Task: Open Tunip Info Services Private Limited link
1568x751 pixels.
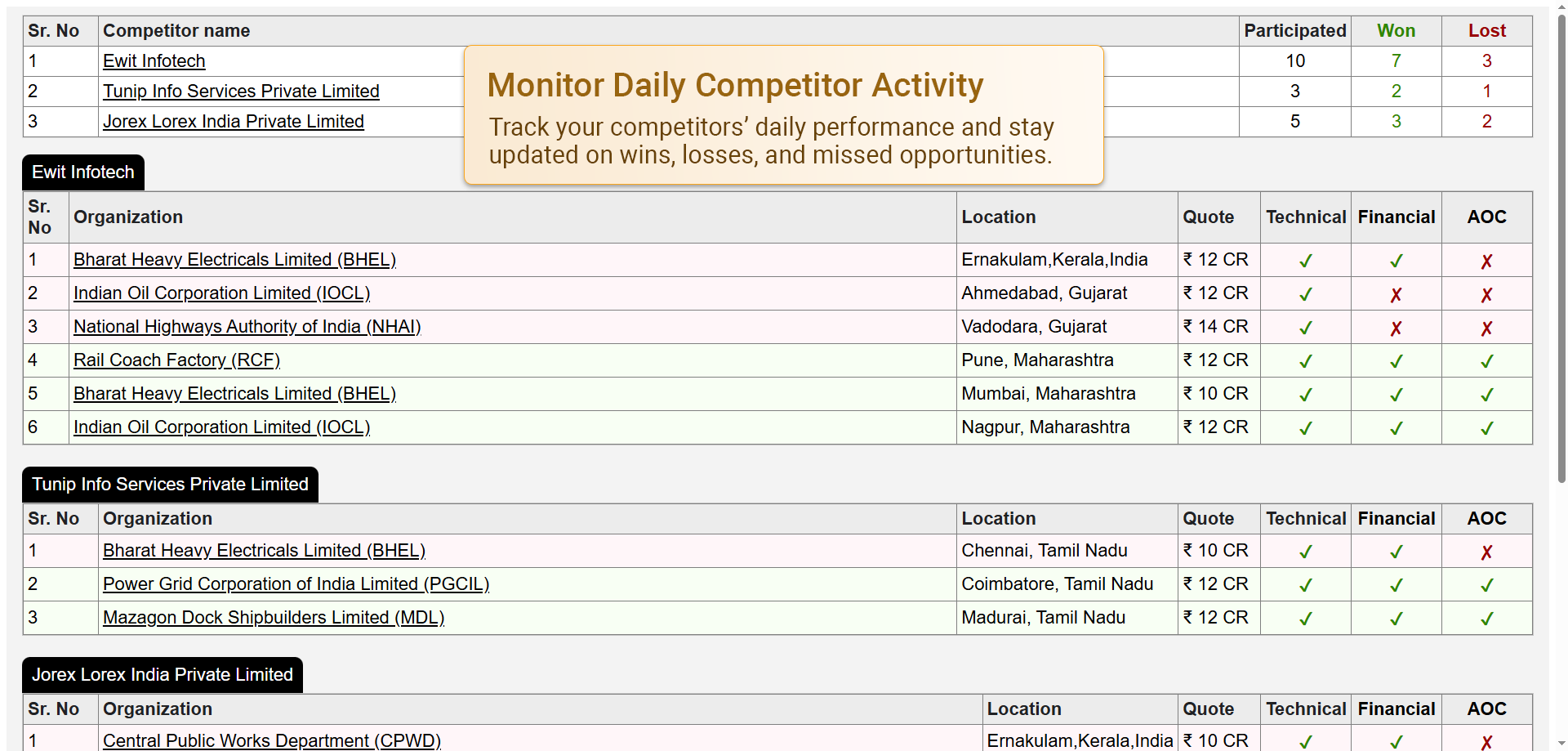Action: point(241,92)
